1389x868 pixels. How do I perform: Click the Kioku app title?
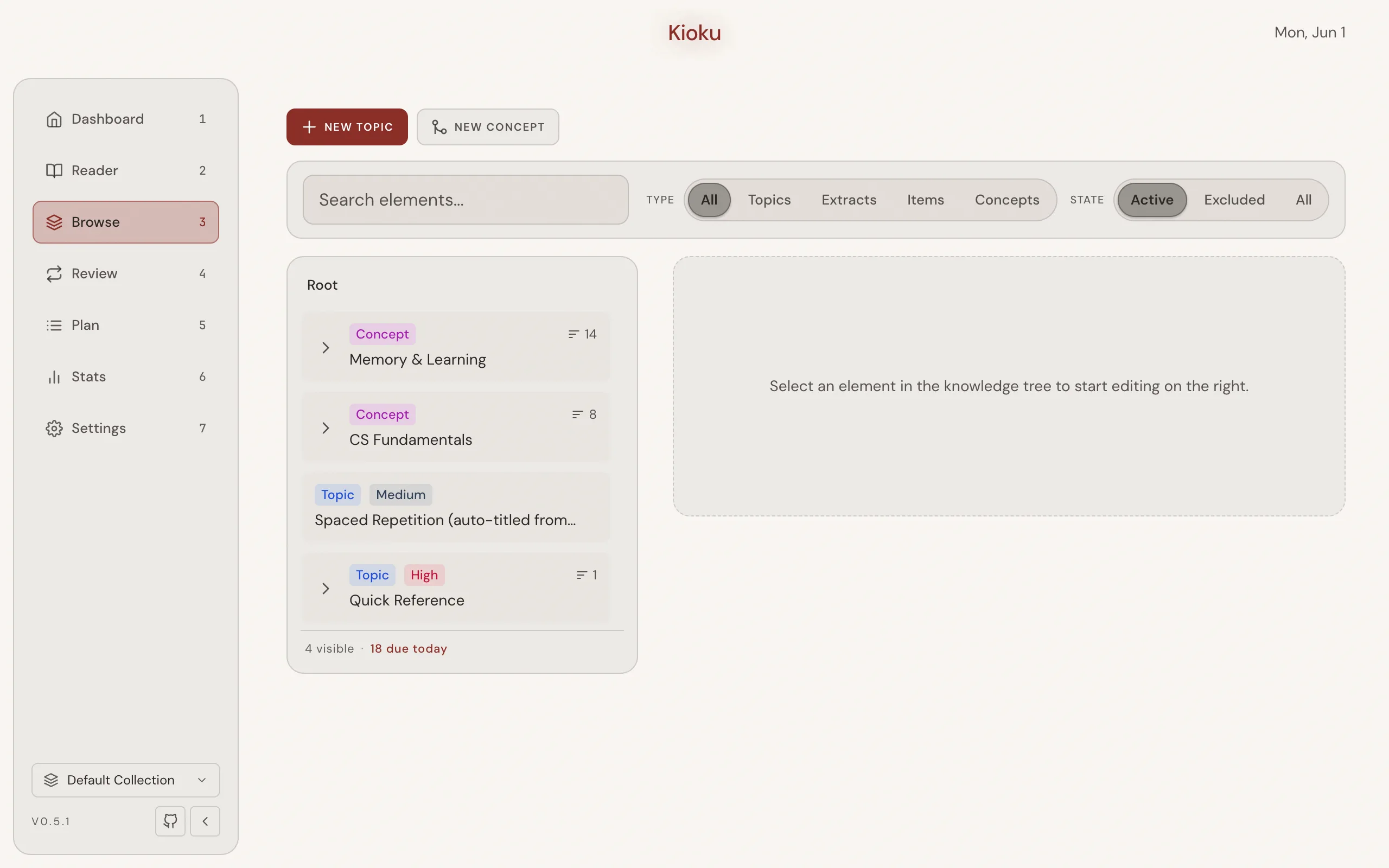point(694,33)
